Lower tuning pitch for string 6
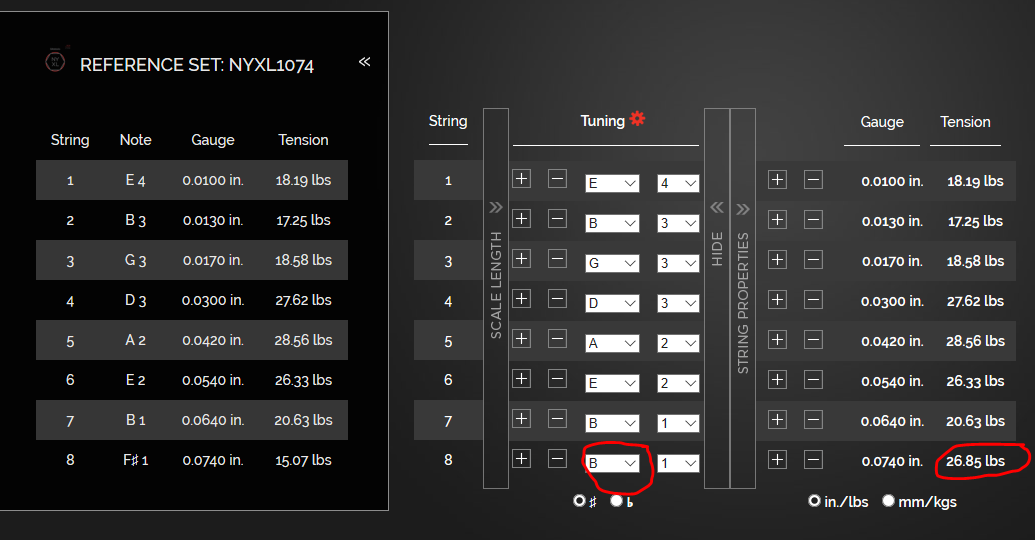 [x=557, y=378]
